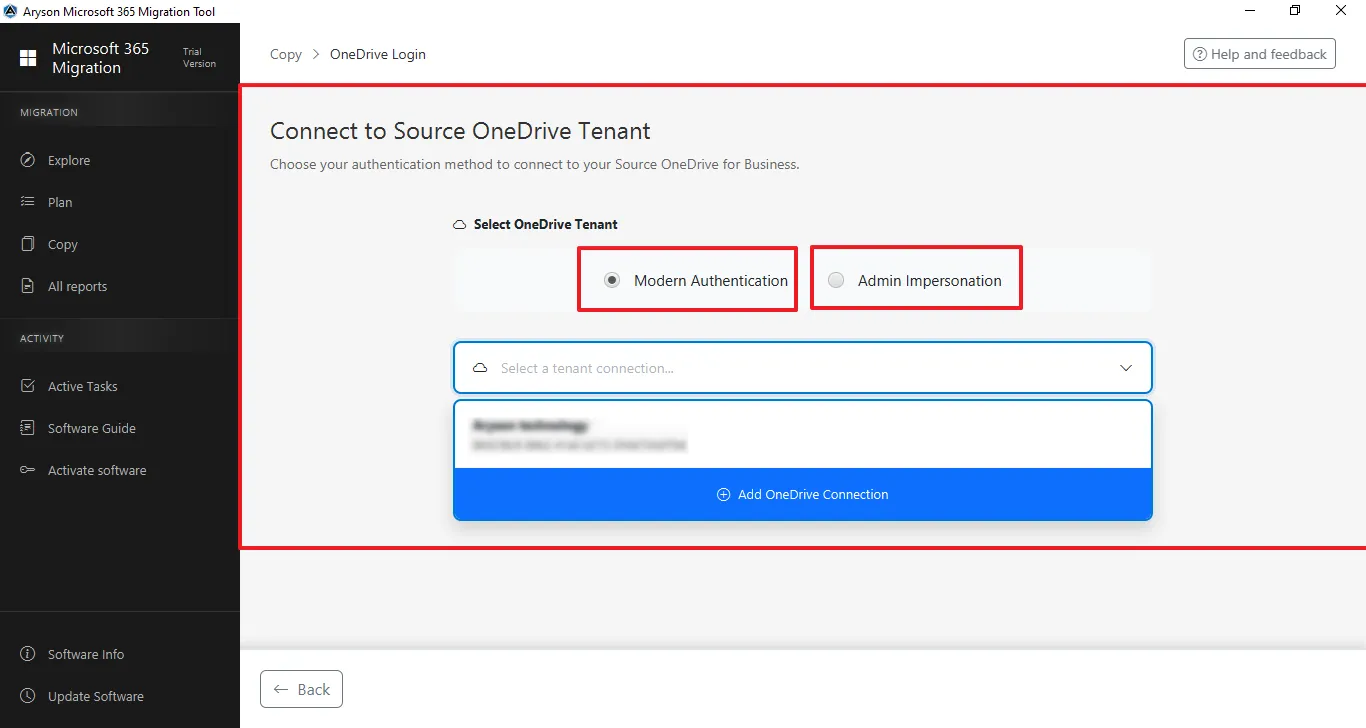Click the Copy icon in sidebar
1366x728 pixels.
coord(28,244)
